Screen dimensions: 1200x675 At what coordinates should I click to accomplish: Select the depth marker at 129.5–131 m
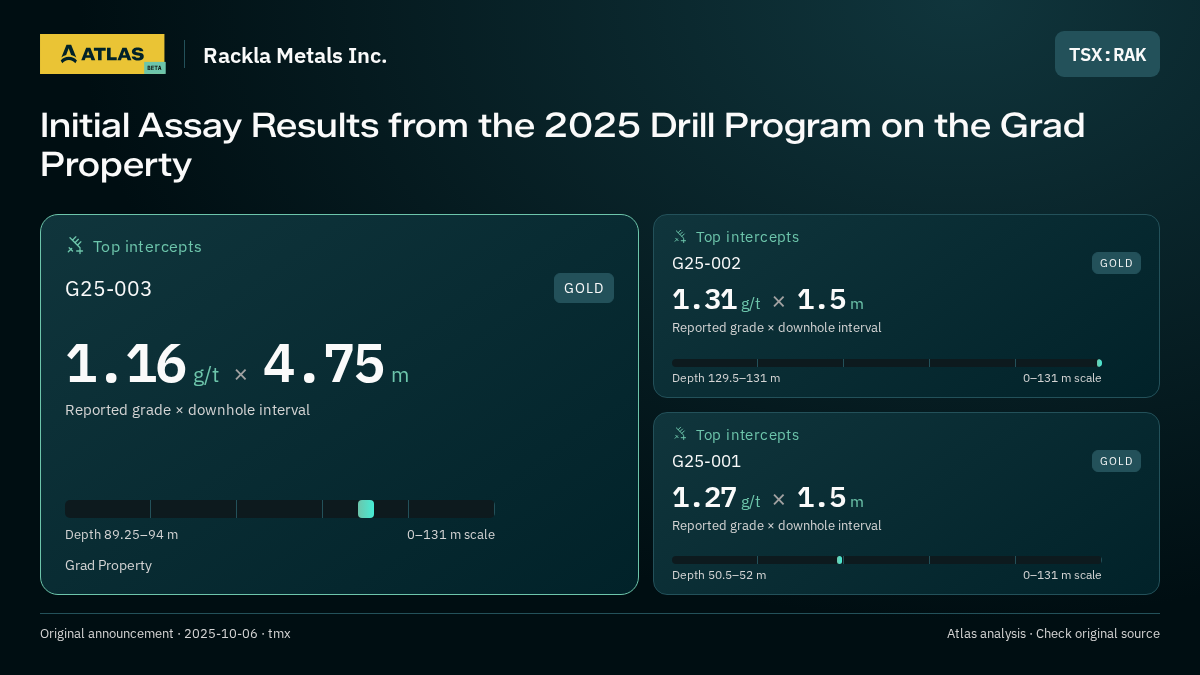(x=1099, y=363)
